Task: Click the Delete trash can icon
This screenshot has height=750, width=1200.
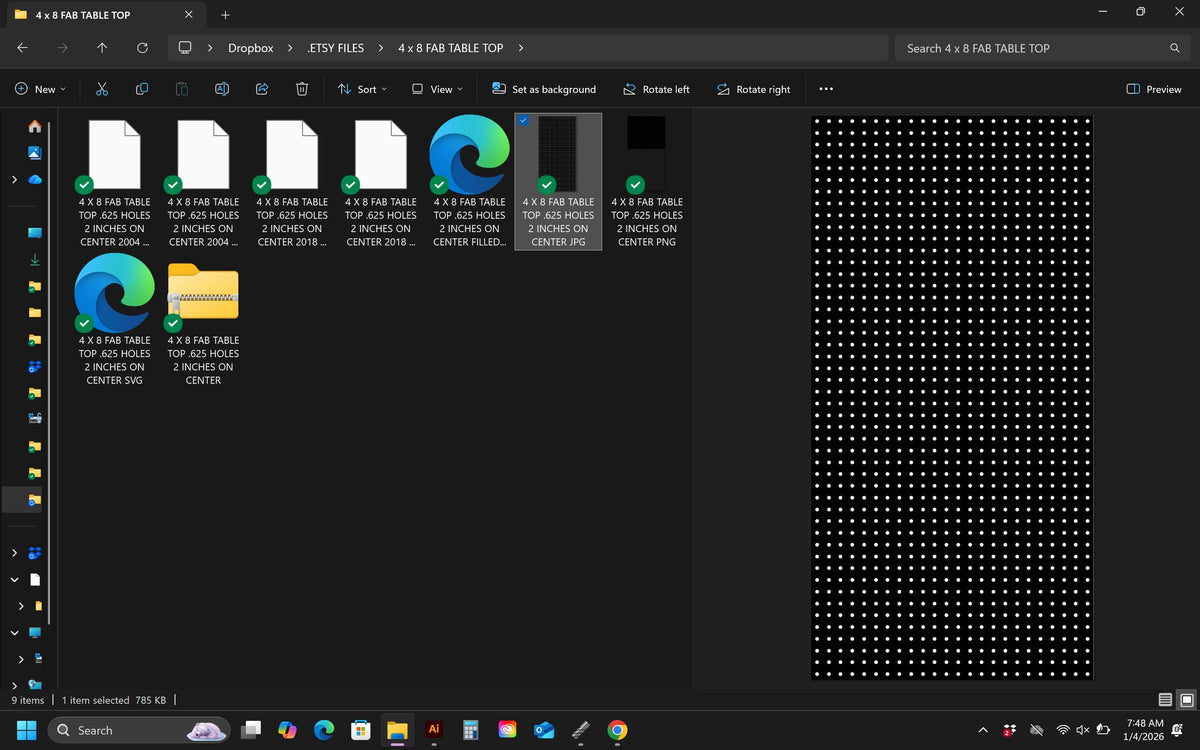Action: (302, 89)
